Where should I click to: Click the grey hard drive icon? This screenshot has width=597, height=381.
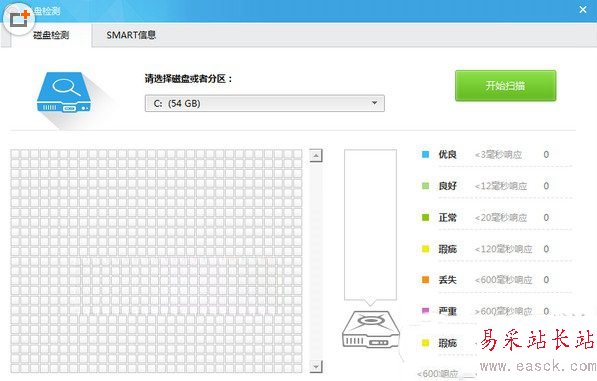(x=371, y=329)
